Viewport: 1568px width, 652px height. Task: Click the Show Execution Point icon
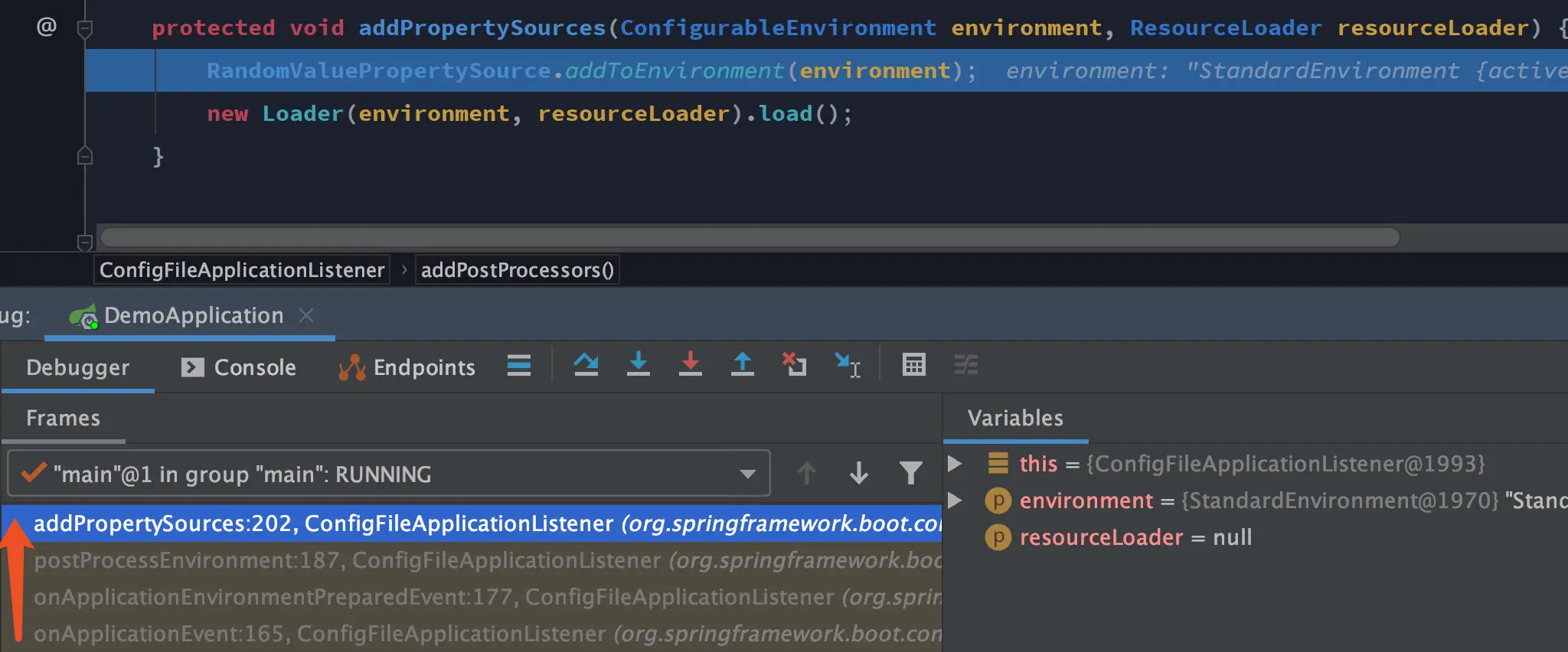coord(518,365)
